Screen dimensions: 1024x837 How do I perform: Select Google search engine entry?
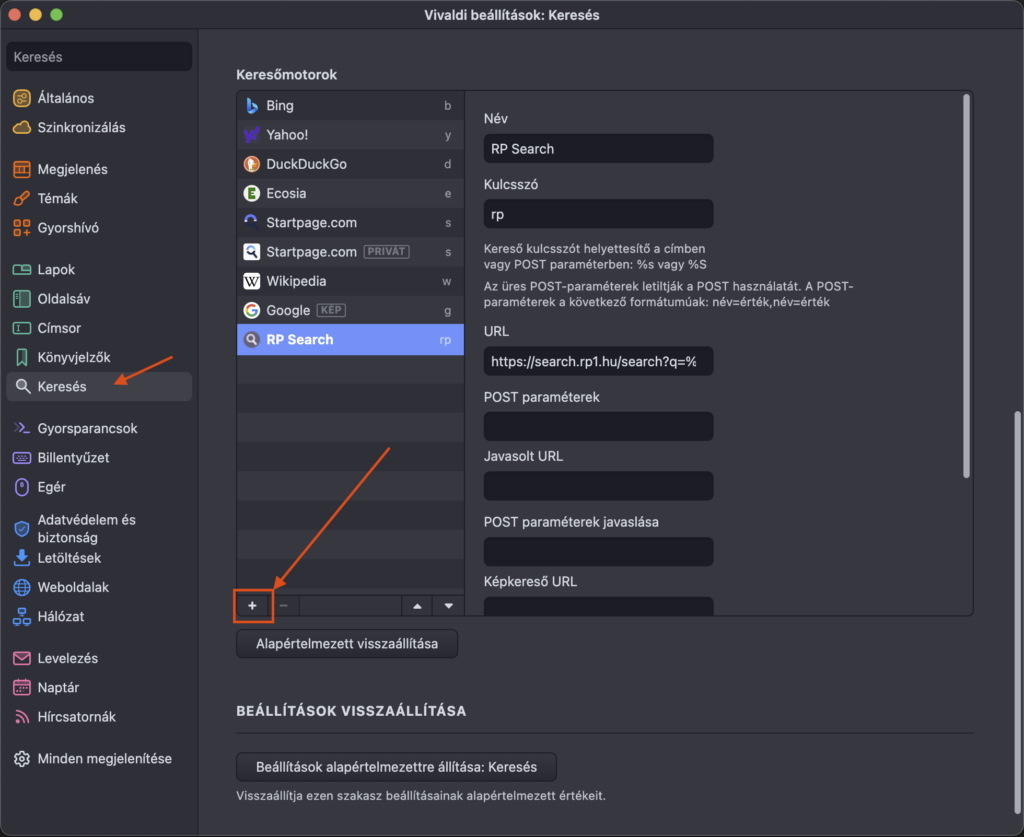point(351,311)
